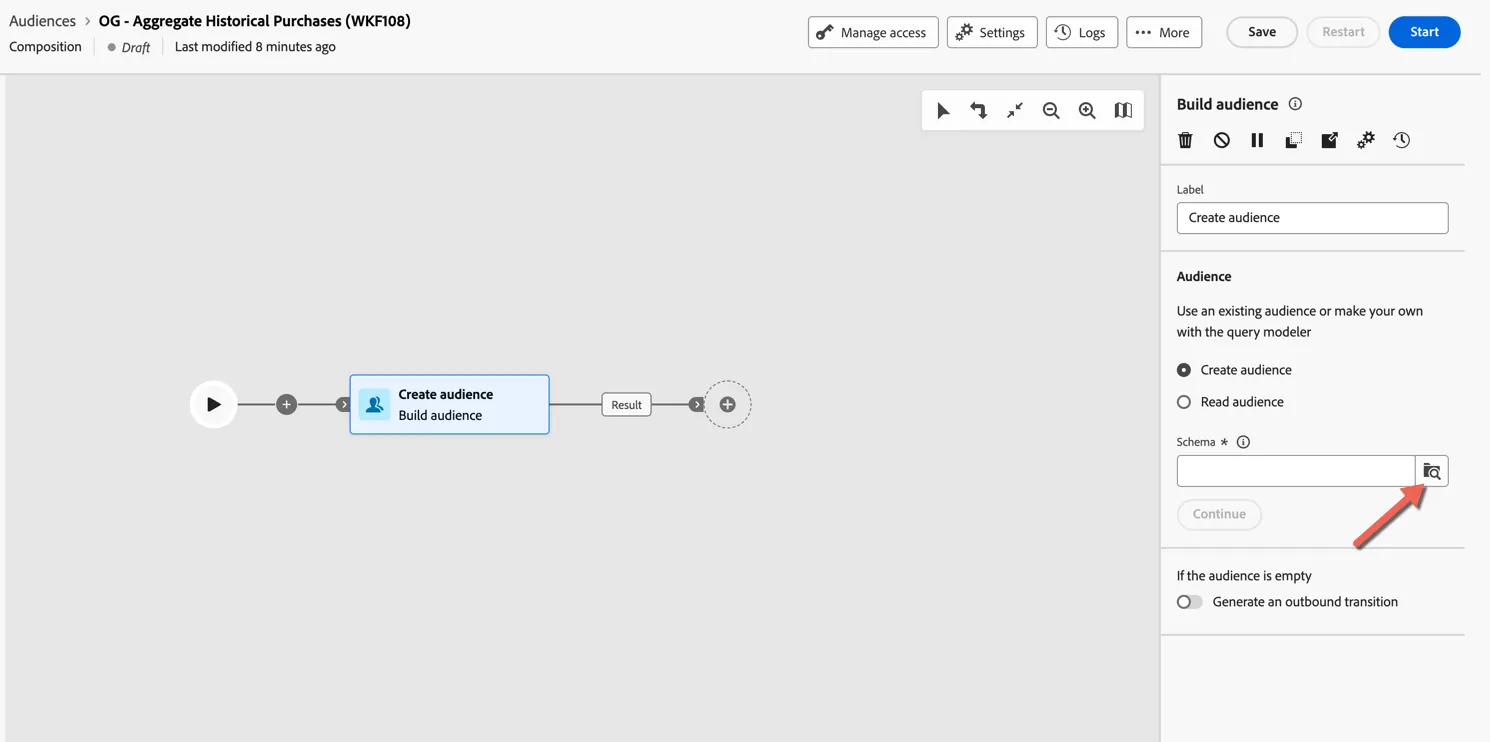Zoom out the canvas
This screenshot has width=1490, height=742.
tap(1051, 111)
